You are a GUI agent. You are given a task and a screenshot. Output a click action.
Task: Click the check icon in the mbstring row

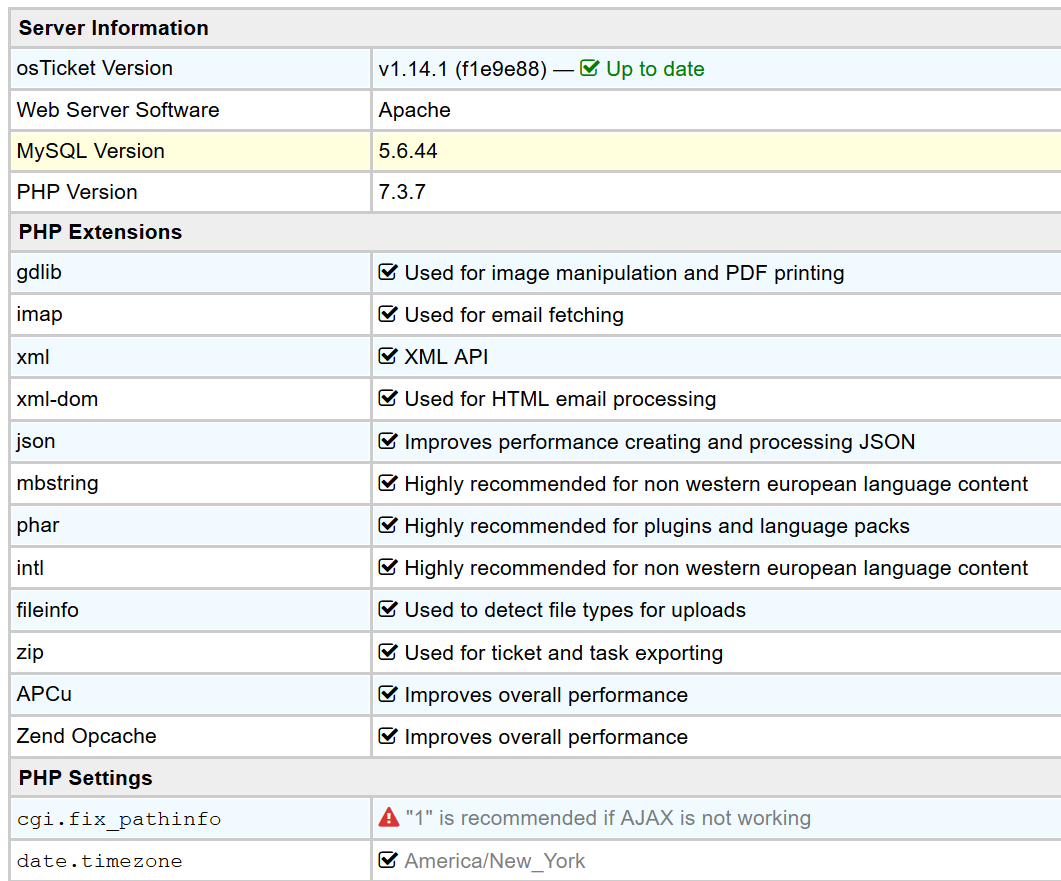[388, 483]
